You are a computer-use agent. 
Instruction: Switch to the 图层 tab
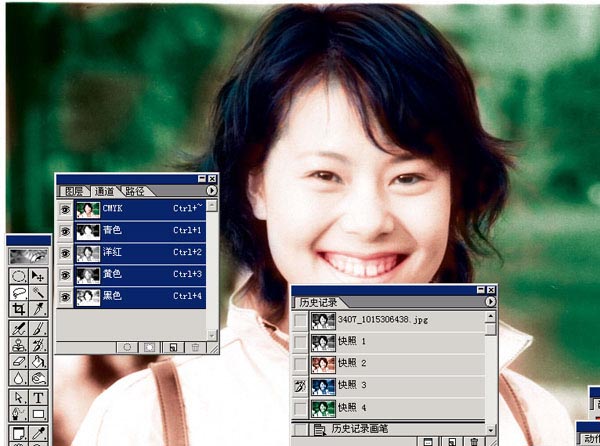(x=73, y=191)
